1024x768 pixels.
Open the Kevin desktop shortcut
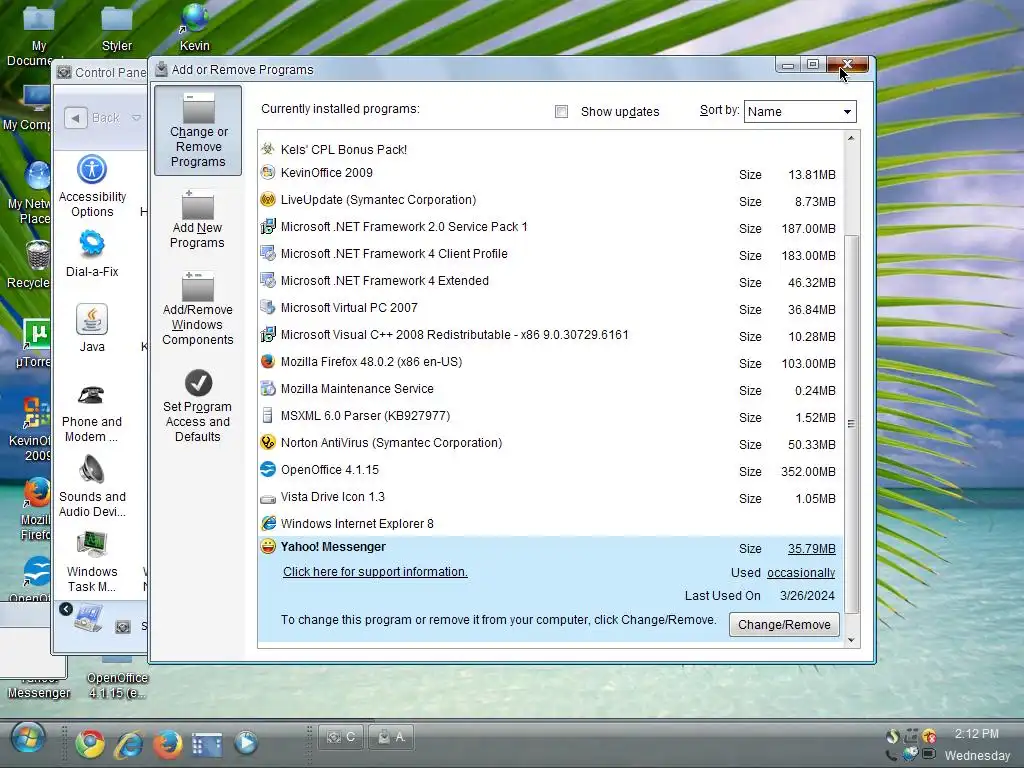(195, 28)
